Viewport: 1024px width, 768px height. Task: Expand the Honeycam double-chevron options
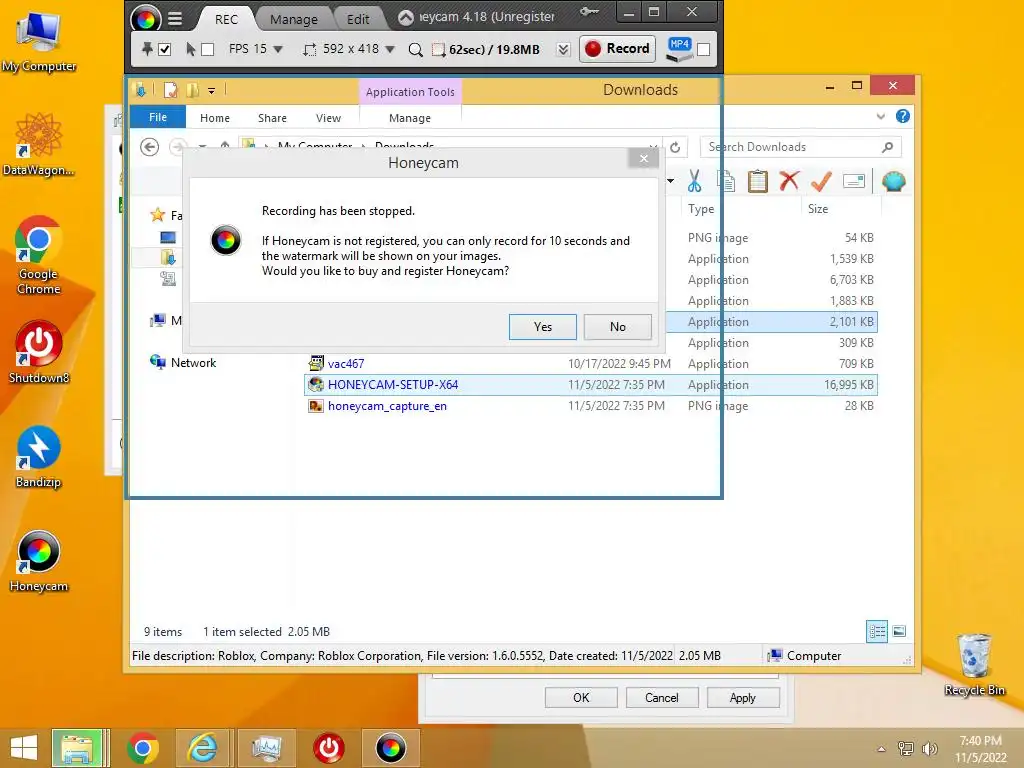coord(564,50)
